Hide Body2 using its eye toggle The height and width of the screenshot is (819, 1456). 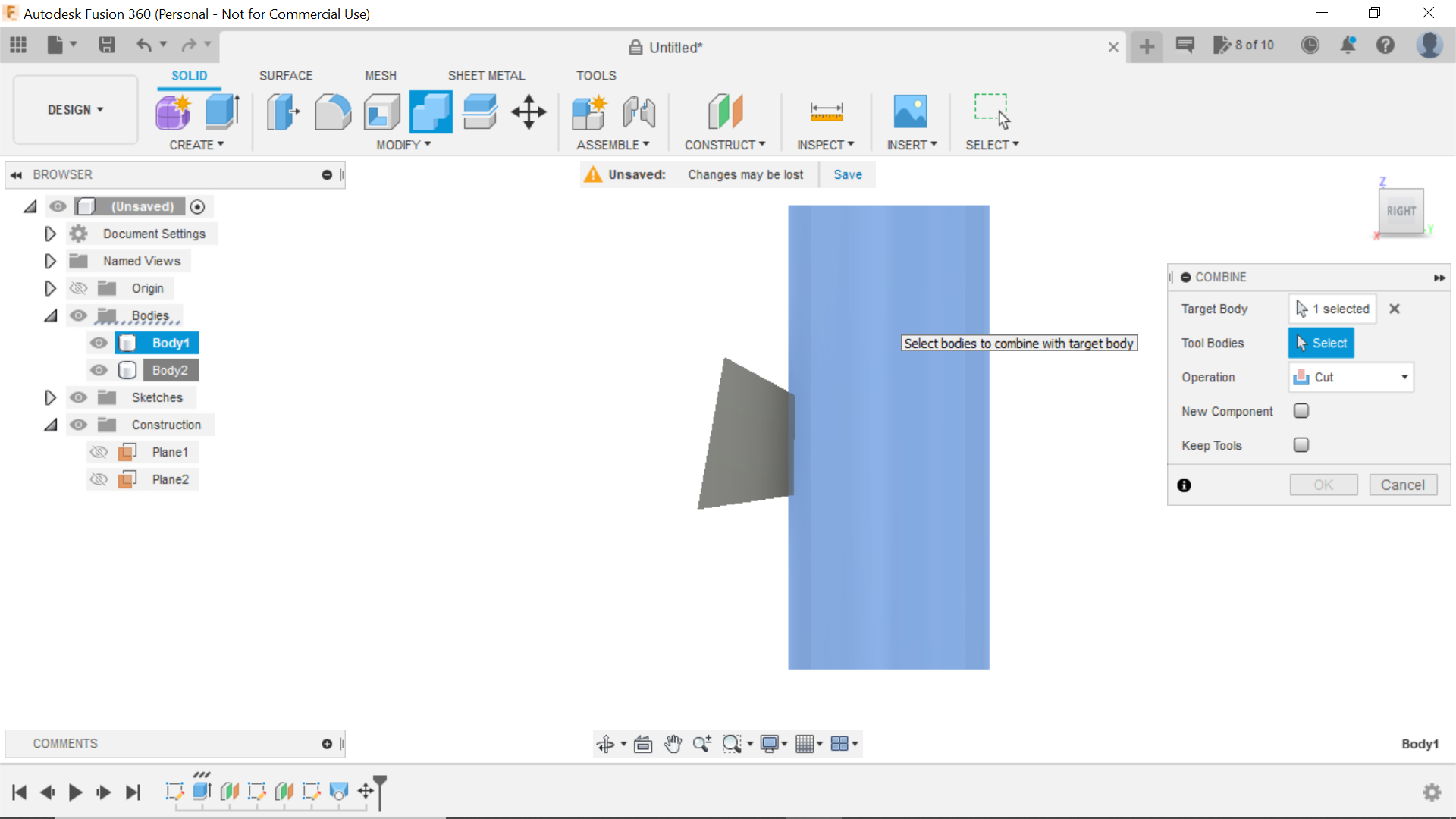[99, 370]
